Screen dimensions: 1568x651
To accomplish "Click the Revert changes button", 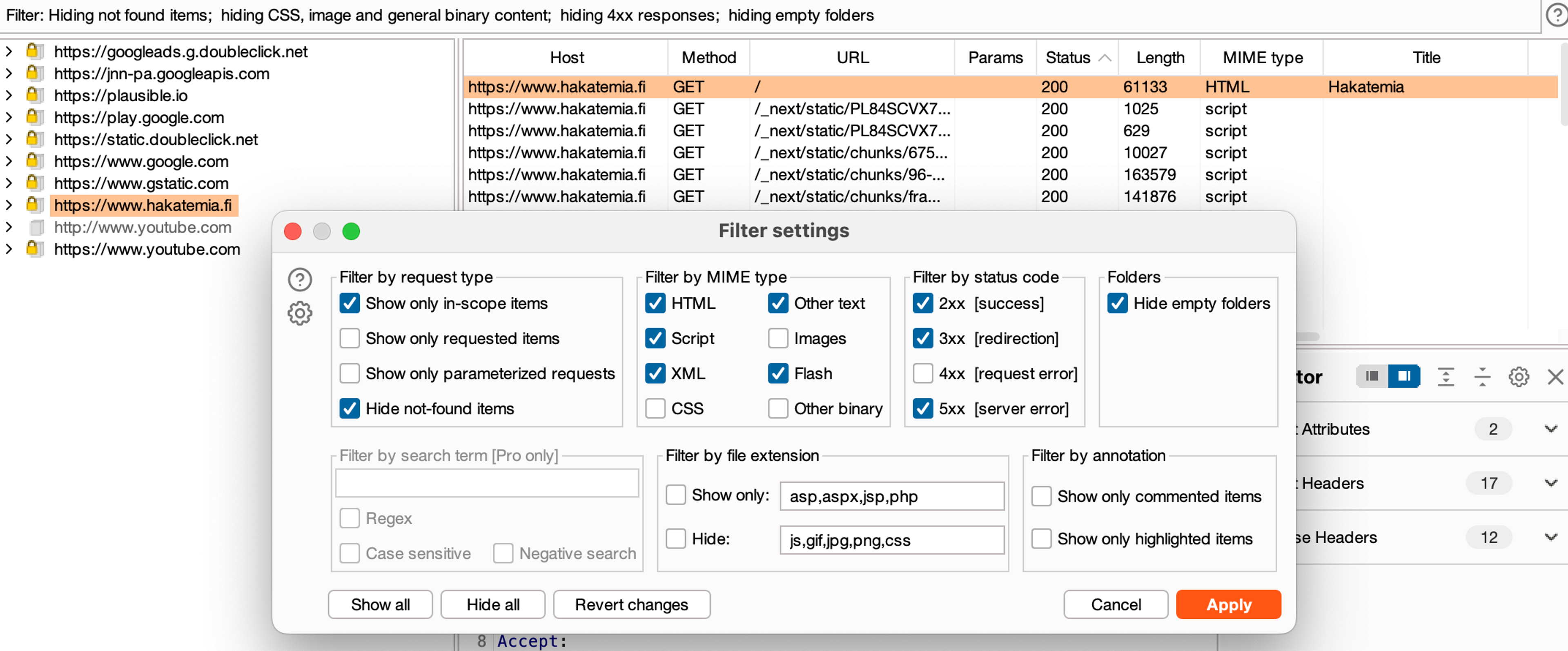I will coord(631,604).
